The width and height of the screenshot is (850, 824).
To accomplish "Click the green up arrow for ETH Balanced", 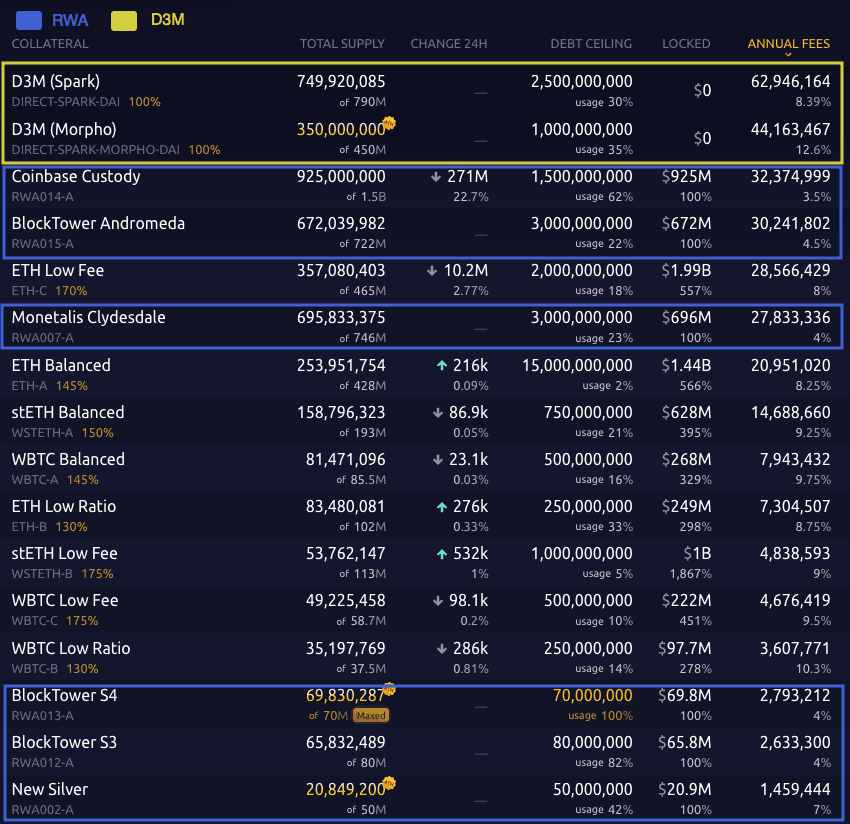I will 441,366.
